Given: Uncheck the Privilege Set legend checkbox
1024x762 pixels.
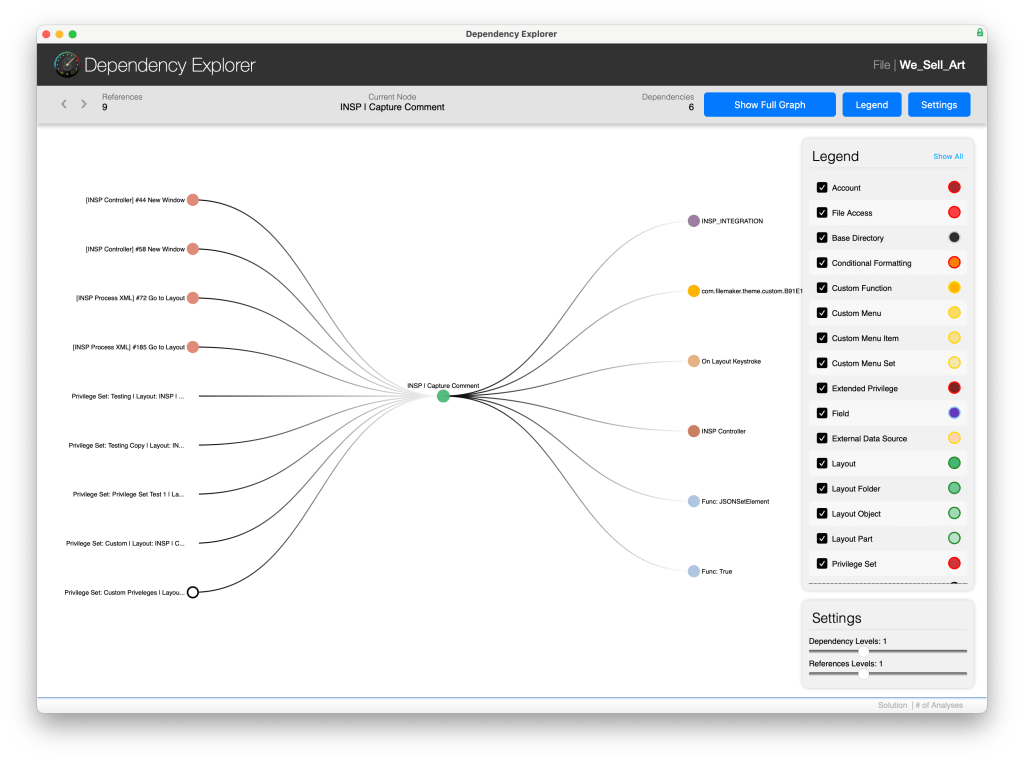Looking at the screenshot, I should pyautogui.click(x=822, y=564).
